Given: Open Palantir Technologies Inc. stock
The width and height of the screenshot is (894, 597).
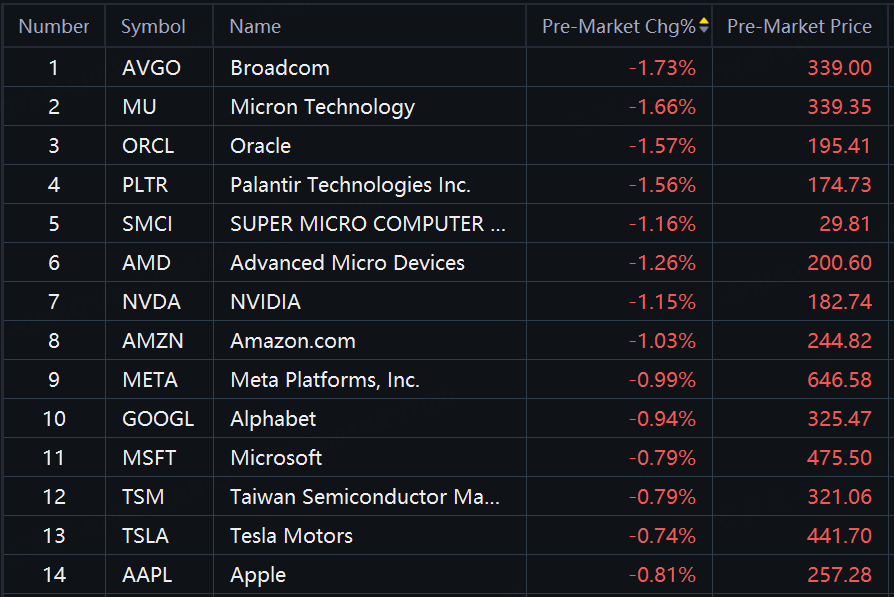Looking at the screenshot, I should [x=350, y=185].
